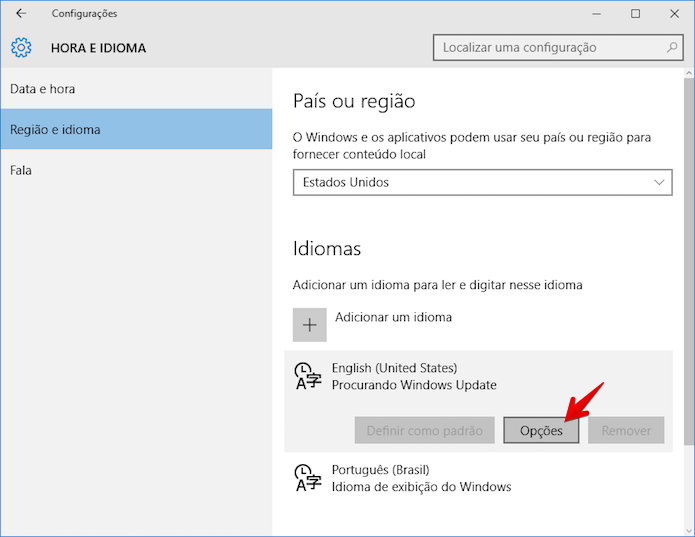The width and height of the screenshot is (695, 537).
Task: Close the Configurações window
Action: [674, 14]
